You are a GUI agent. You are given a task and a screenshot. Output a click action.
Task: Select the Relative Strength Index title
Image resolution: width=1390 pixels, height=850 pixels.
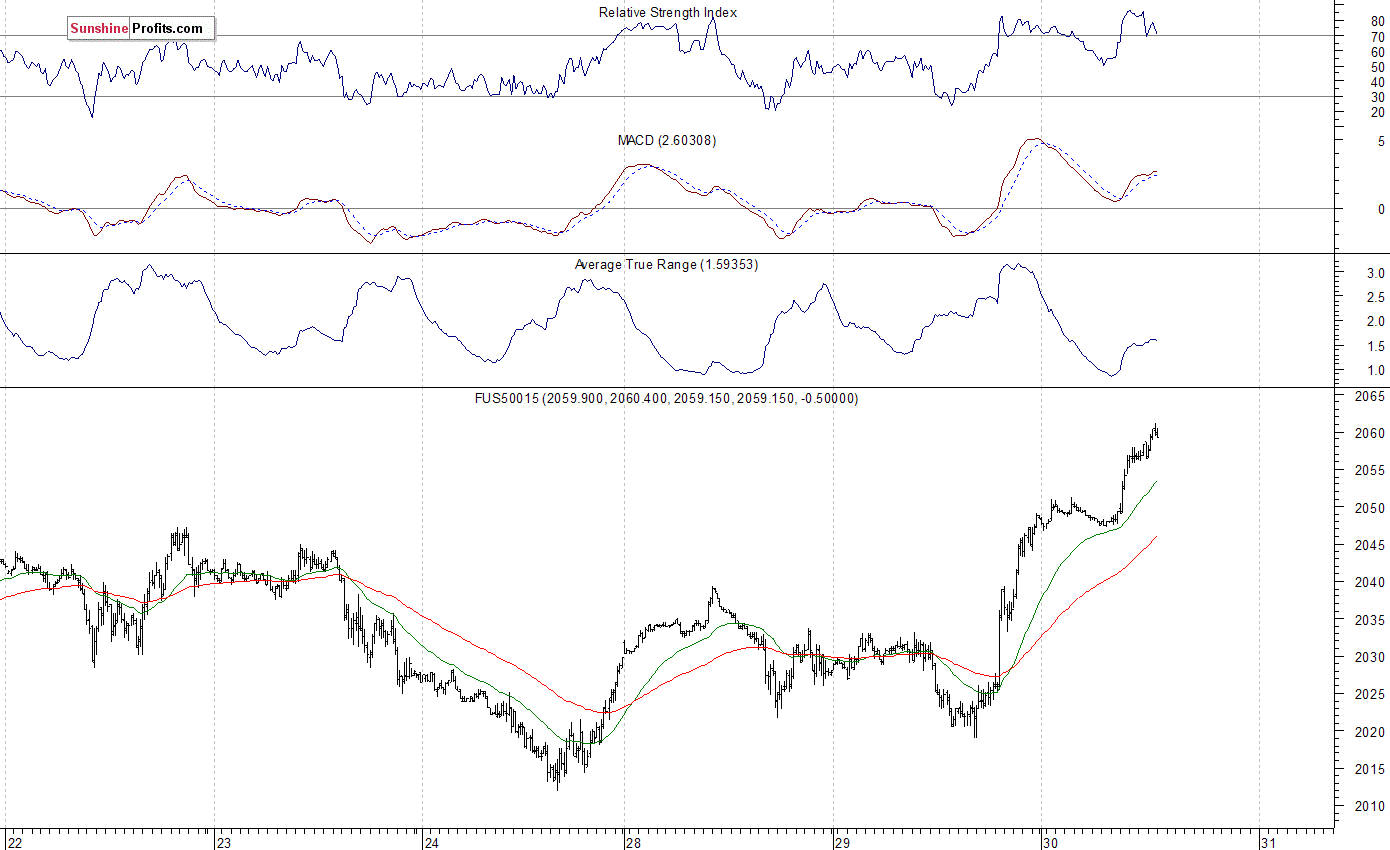click(x=668, y=13)
